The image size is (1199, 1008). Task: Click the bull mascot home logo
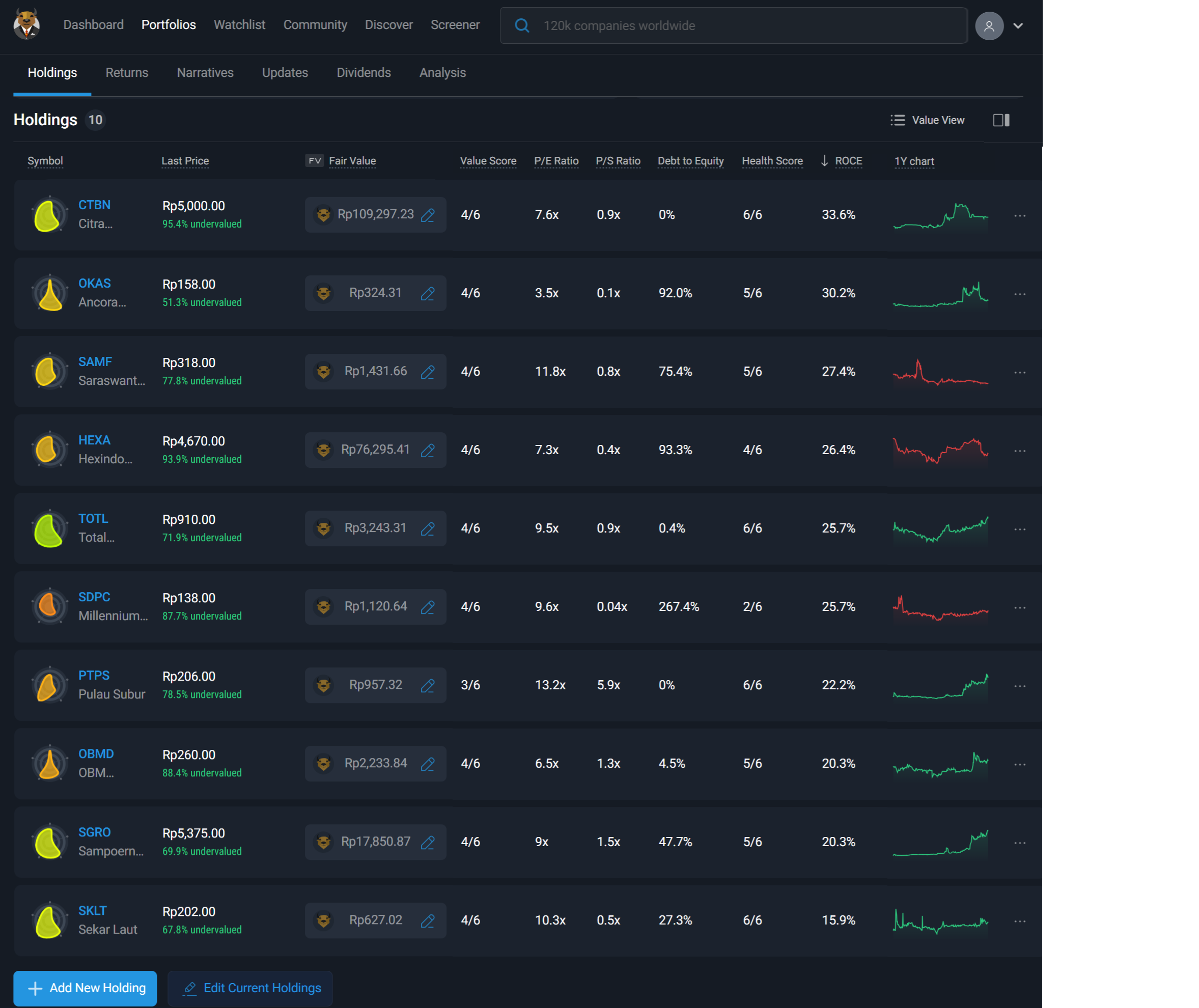point(26,24)
